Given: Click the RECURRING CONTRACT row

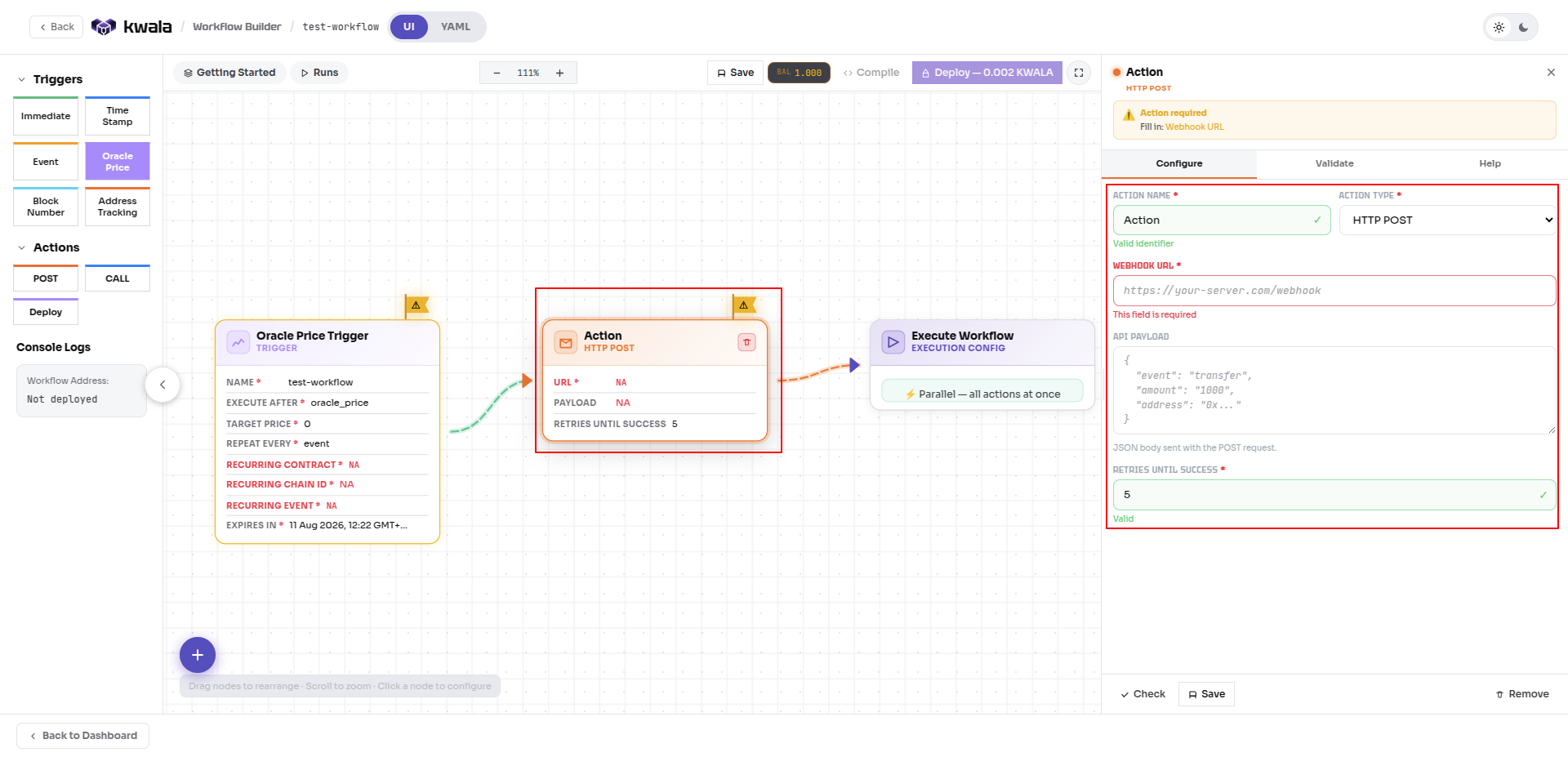Looking at the screenshot, I should (327, 465).
